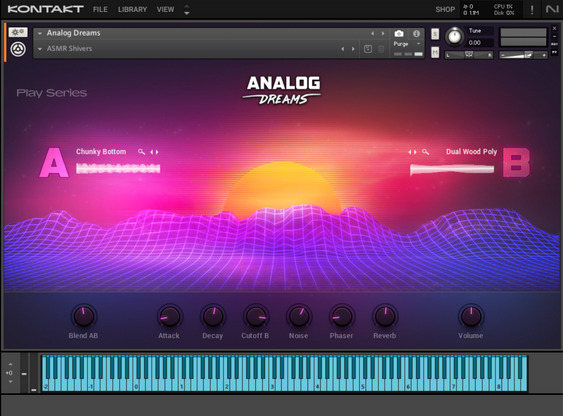This screenshot has width=563, height=416.
Task: Open the FILE menu
Action: (100, 9)
